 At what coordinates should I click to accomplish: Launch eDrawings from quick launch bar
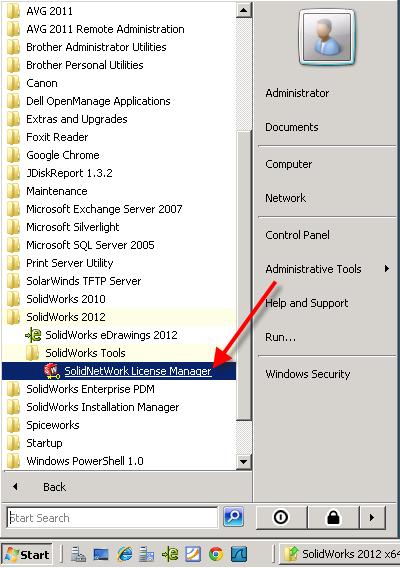(x=170, y=554)
